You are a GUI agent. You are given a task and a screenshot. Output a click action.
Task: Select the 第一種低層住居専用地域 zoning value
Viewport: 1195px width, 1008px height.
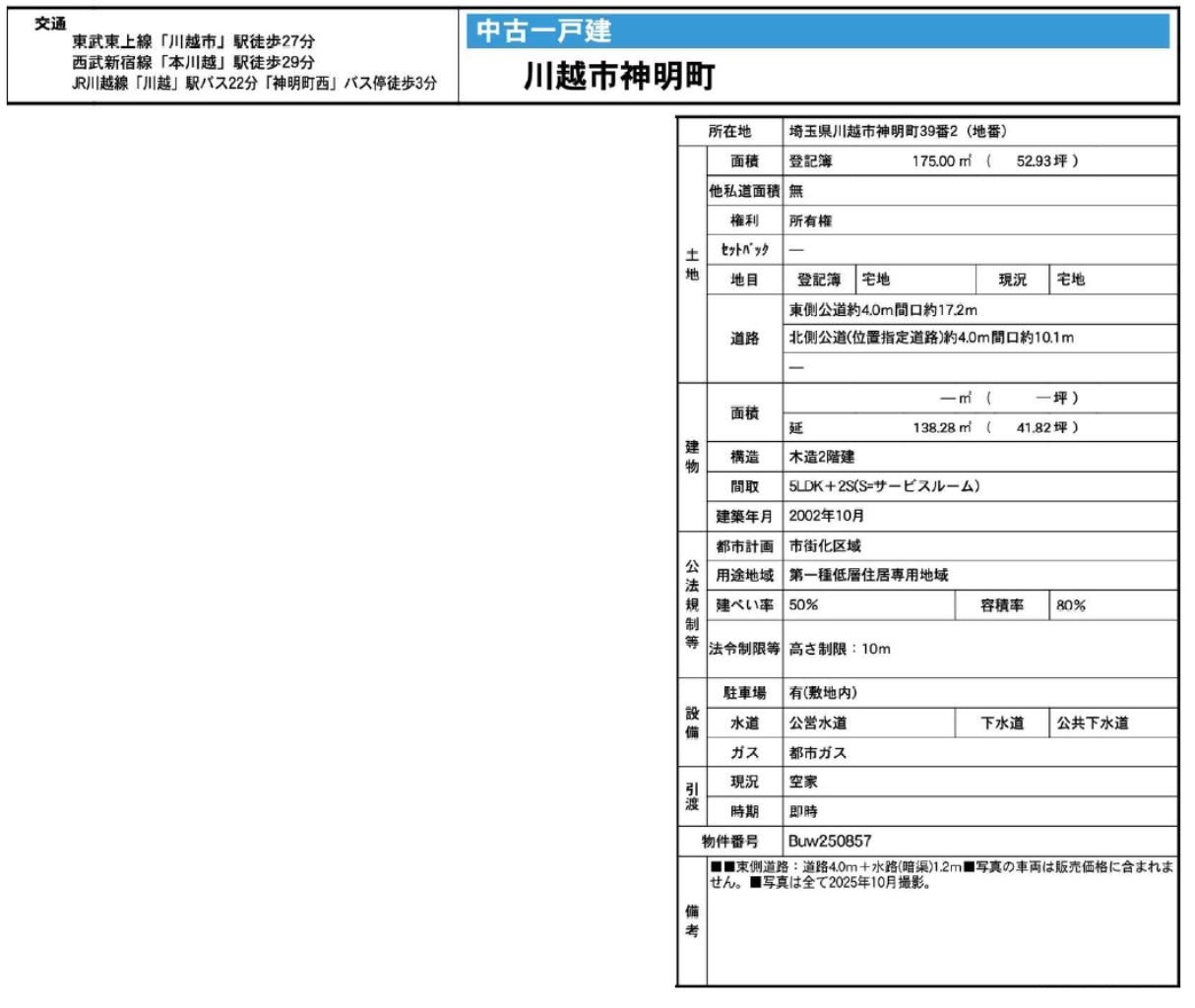pos(868,575)
